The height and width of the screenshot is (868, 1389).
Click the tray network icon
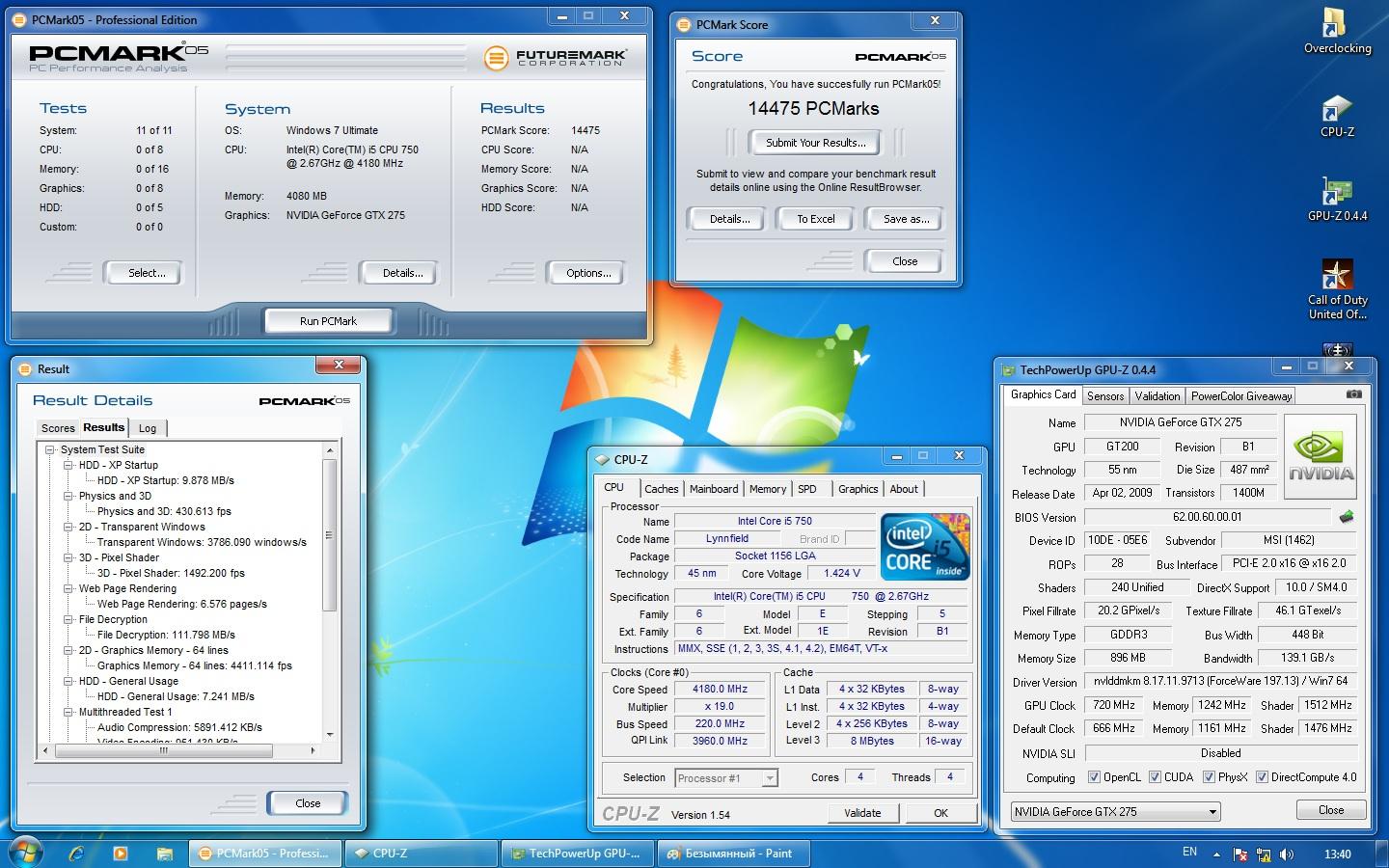tap(1263, 854)
